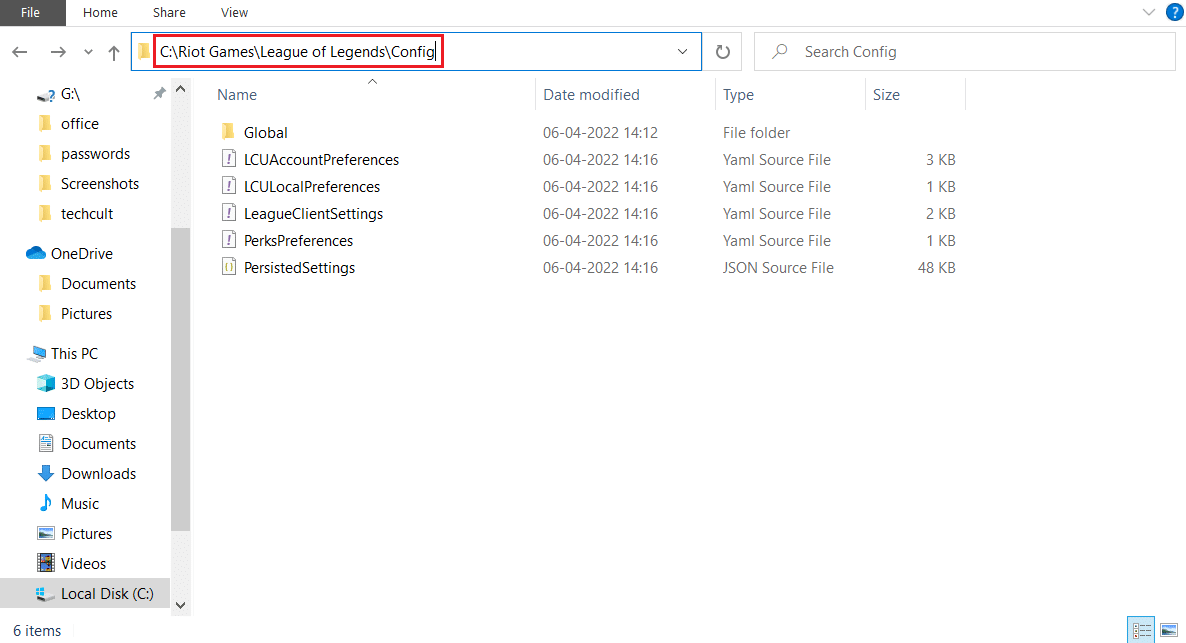Screen dimensions: 1186x643
Task: Open Documents under OneDrive
Action: pos(98,284)
